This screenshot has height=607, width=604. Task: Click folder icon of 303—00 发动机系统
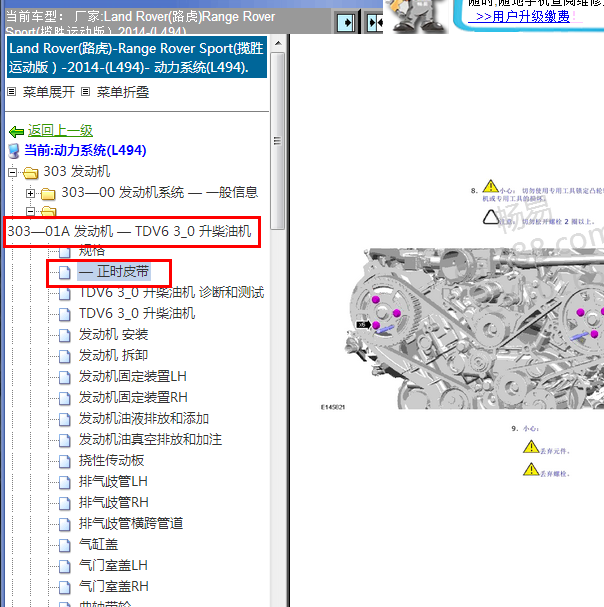pos(48,193)
